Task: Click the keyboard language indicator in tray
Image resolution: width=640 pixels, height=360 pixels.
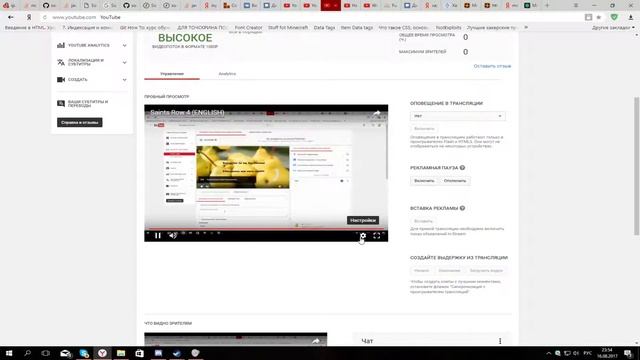Action: [588, 353]
